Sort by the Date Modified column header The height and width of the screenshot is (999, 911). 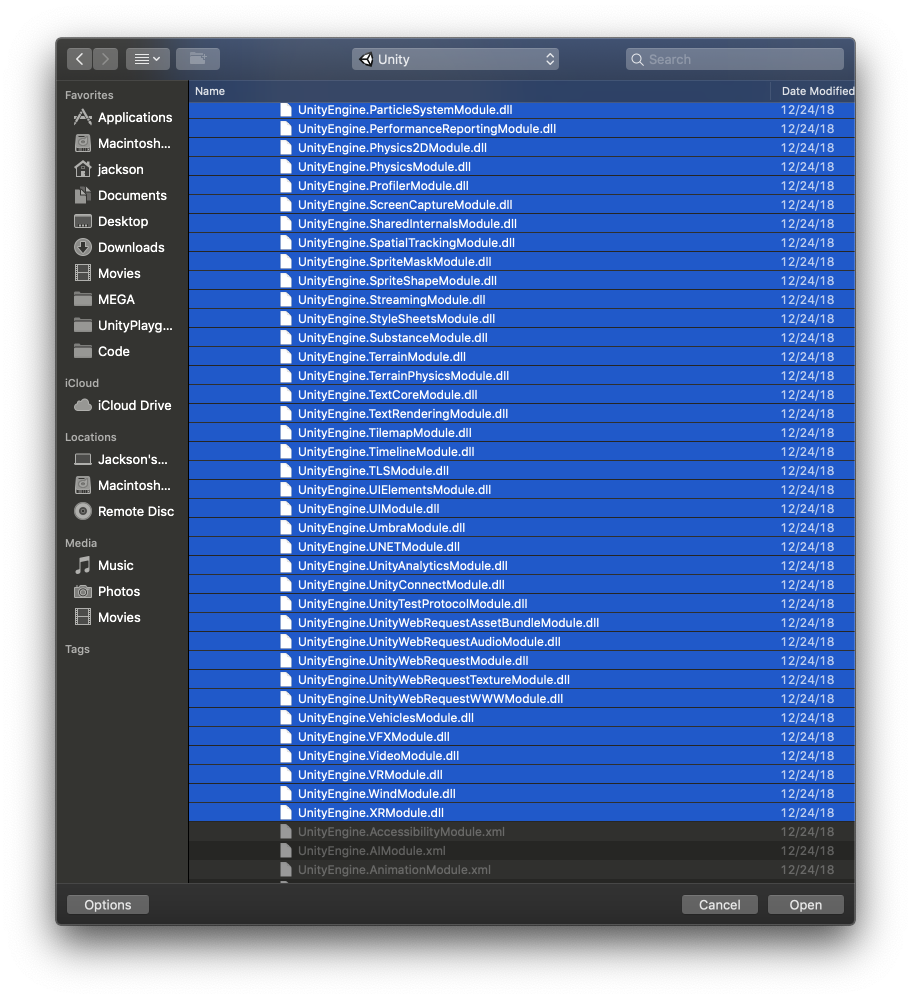click(x=814, y=91)
